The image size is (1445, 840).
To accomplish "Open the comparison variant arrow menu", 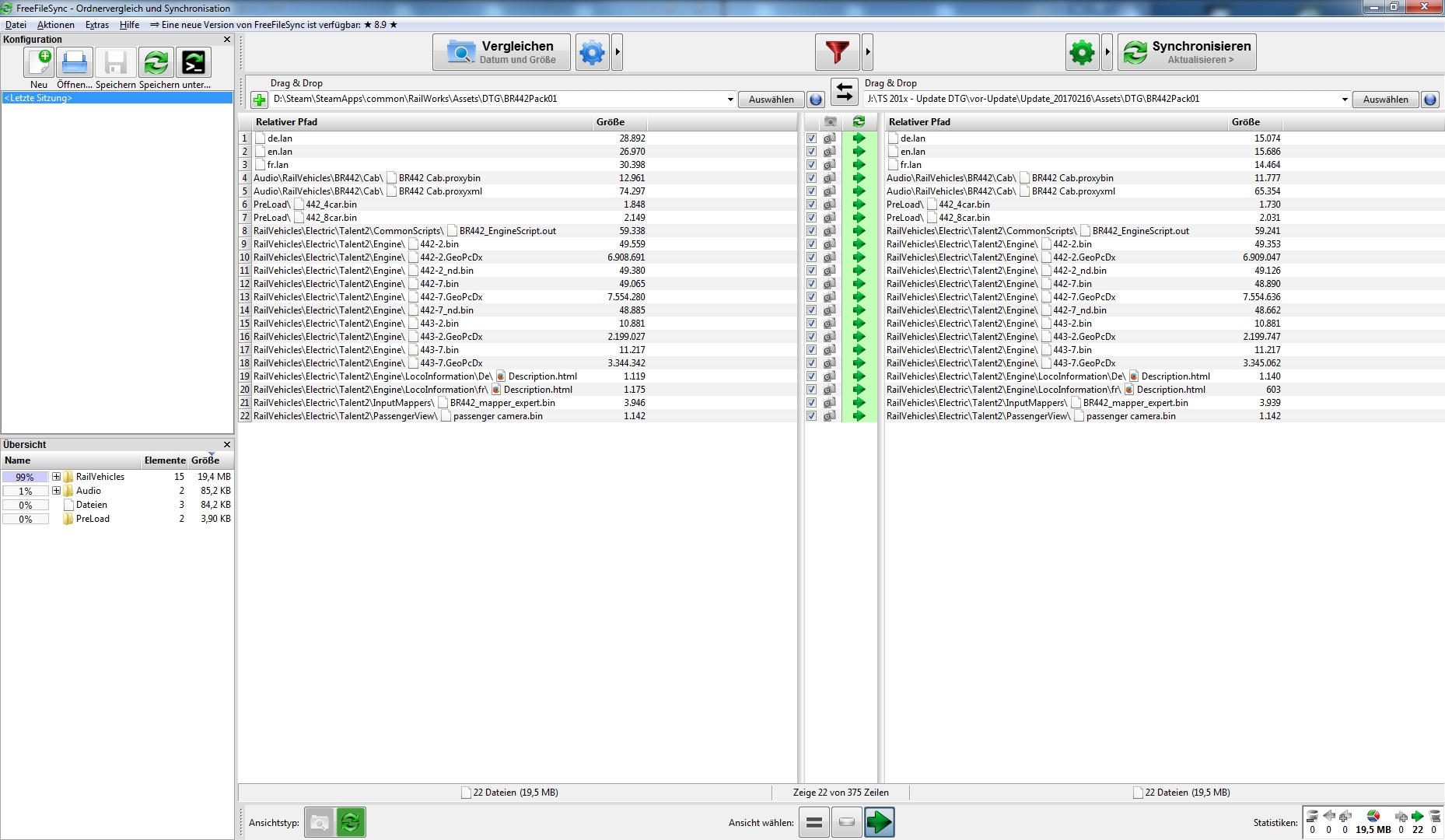I will [x=618, y=52].
